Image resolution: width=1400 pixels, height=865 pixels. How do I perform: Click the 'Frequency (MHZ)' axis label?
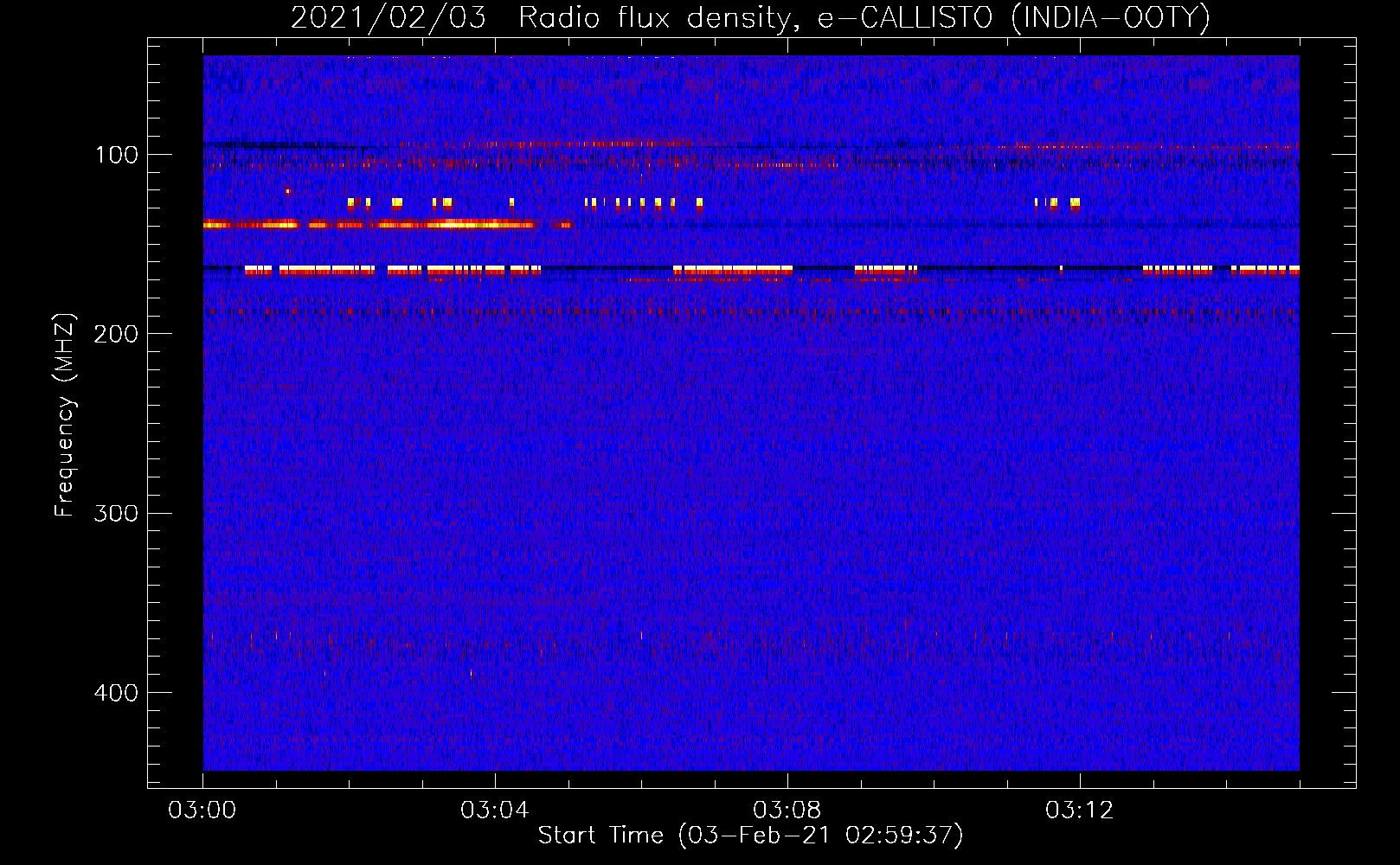tap(65, 415)
